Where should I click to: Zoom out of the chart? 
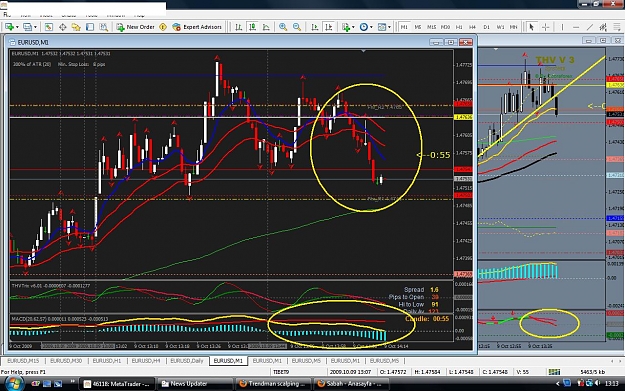point(297,27)
